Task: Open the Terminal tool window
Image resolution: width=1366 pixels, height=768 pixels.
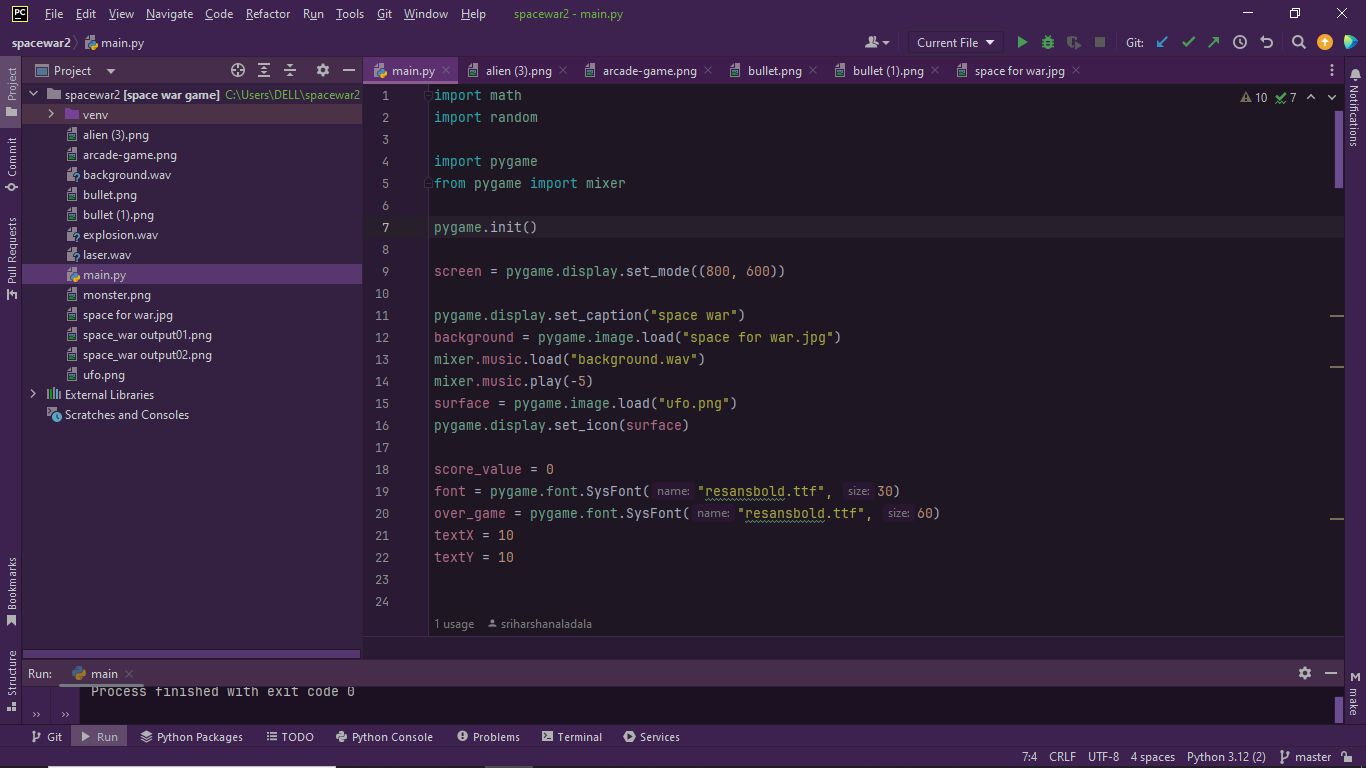Action: coord(572,737)
